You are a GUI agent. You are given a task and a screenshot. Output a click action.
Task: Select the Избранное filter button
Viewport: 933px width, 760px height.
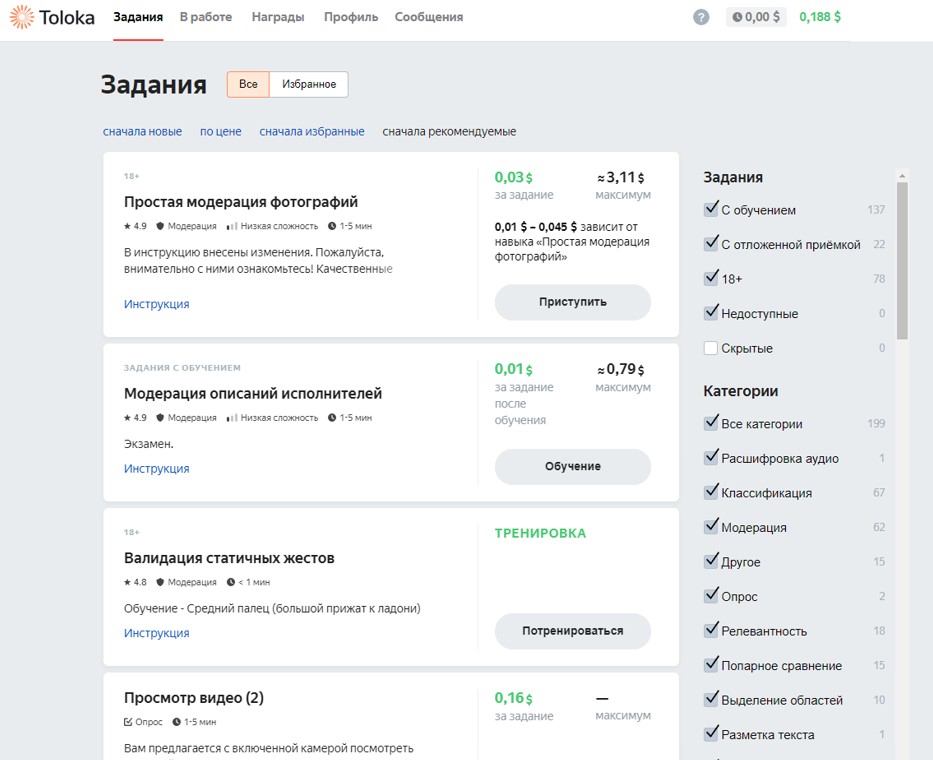coord(309,85)
